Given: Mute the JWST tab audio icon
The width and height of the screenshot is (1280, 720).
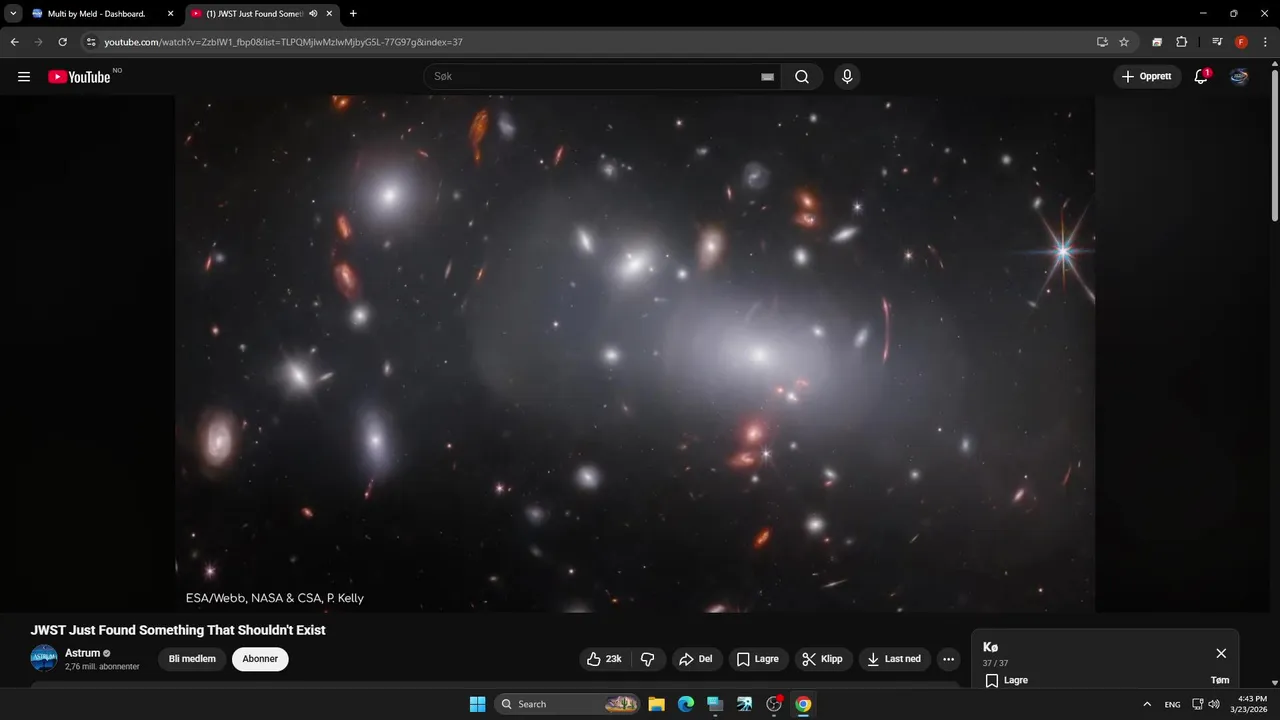Looking at the screenshot, I should point(314,14).
